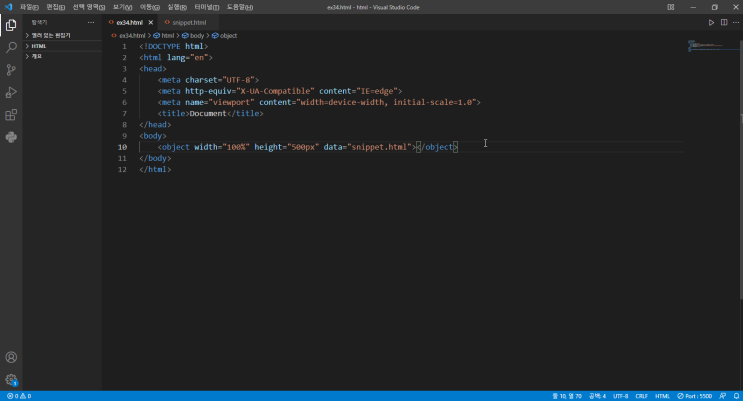Viewport: 743px width, 401px height.
Task: Expand the open editors section
Action: click(x=50, y=35)
